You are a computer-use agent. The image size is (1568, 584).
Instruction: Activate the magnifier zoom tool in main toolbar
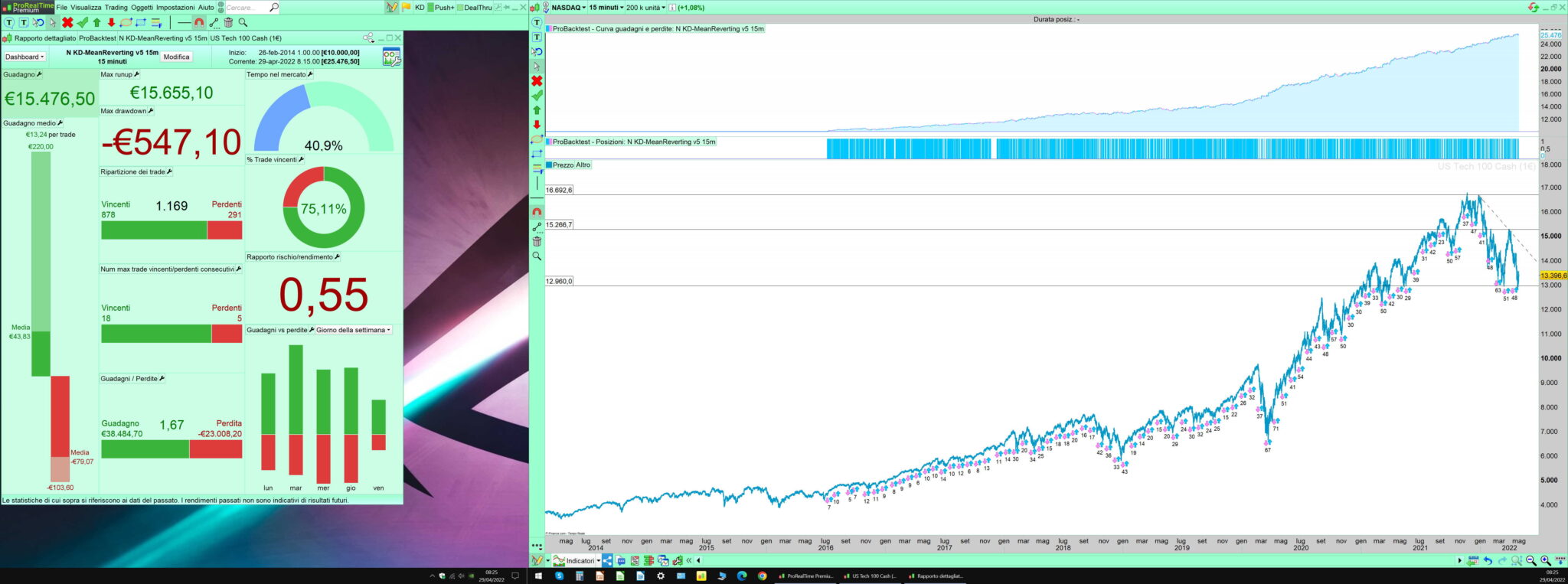click(x=243, y=23)
